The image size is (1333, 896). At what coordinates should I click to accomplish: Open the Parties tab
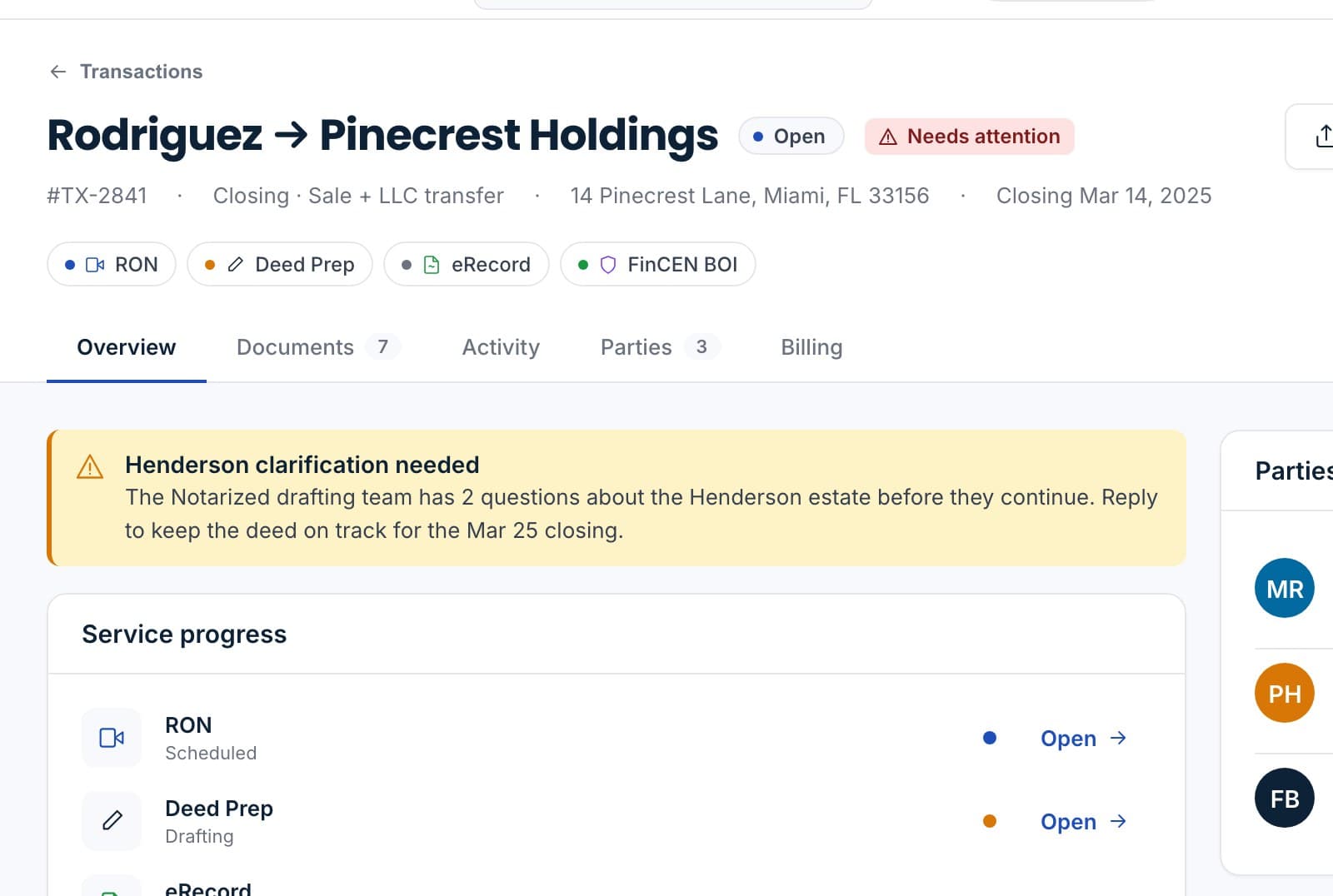pos(660,347)
